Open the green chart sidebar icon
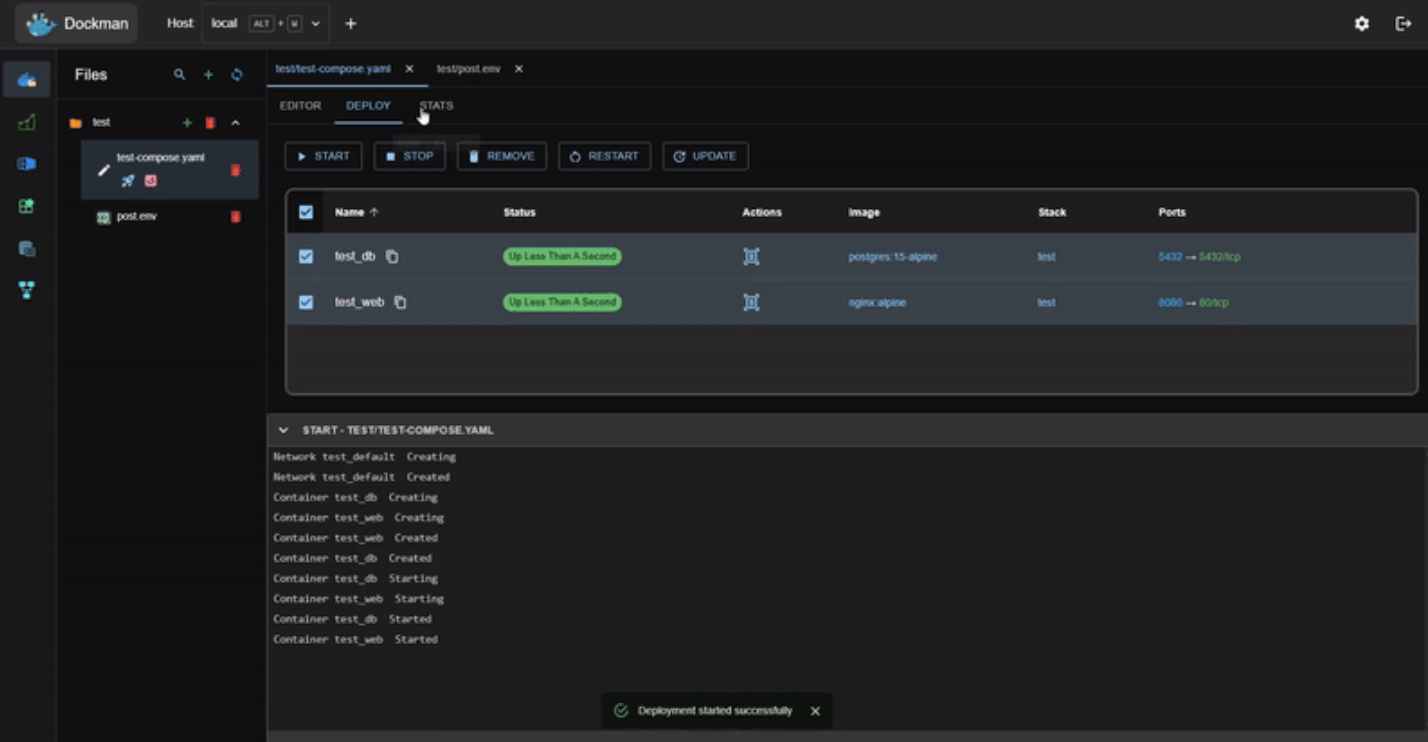This screenshot has height=742, width=1428. click(x=27, y=122)
